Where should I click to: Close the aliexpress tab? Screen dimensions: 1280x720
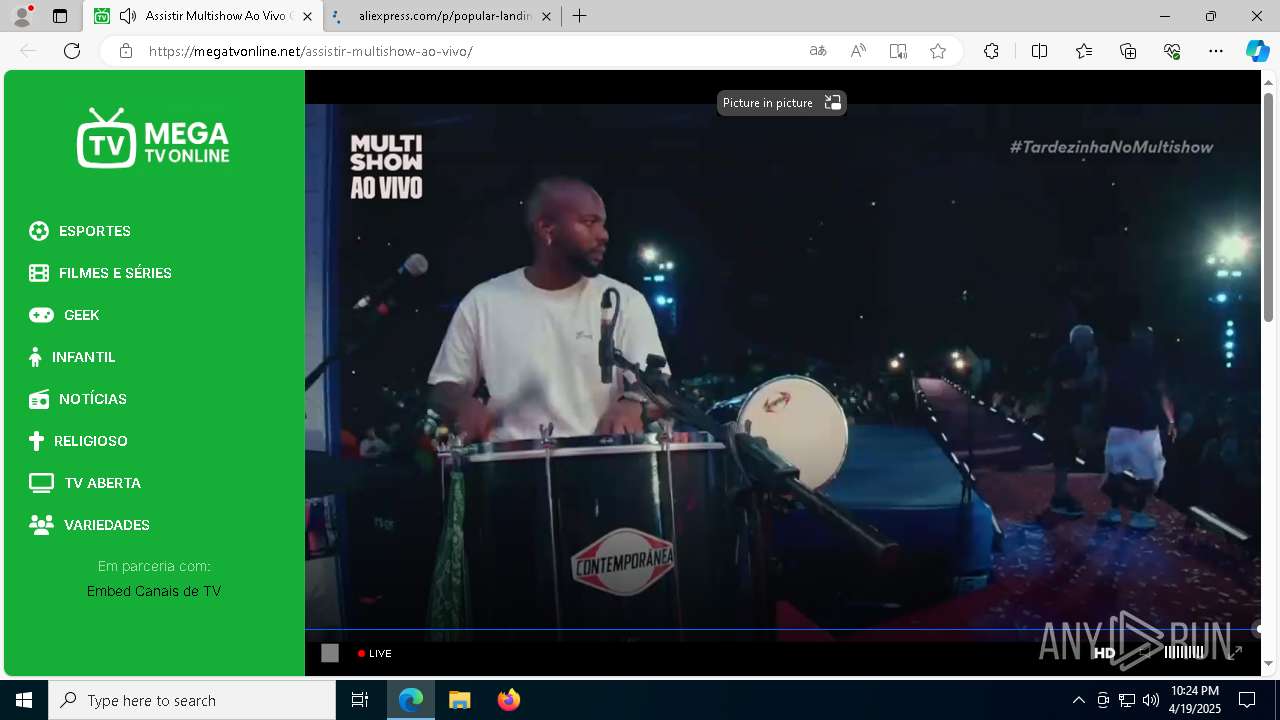(x=545, y=16)
